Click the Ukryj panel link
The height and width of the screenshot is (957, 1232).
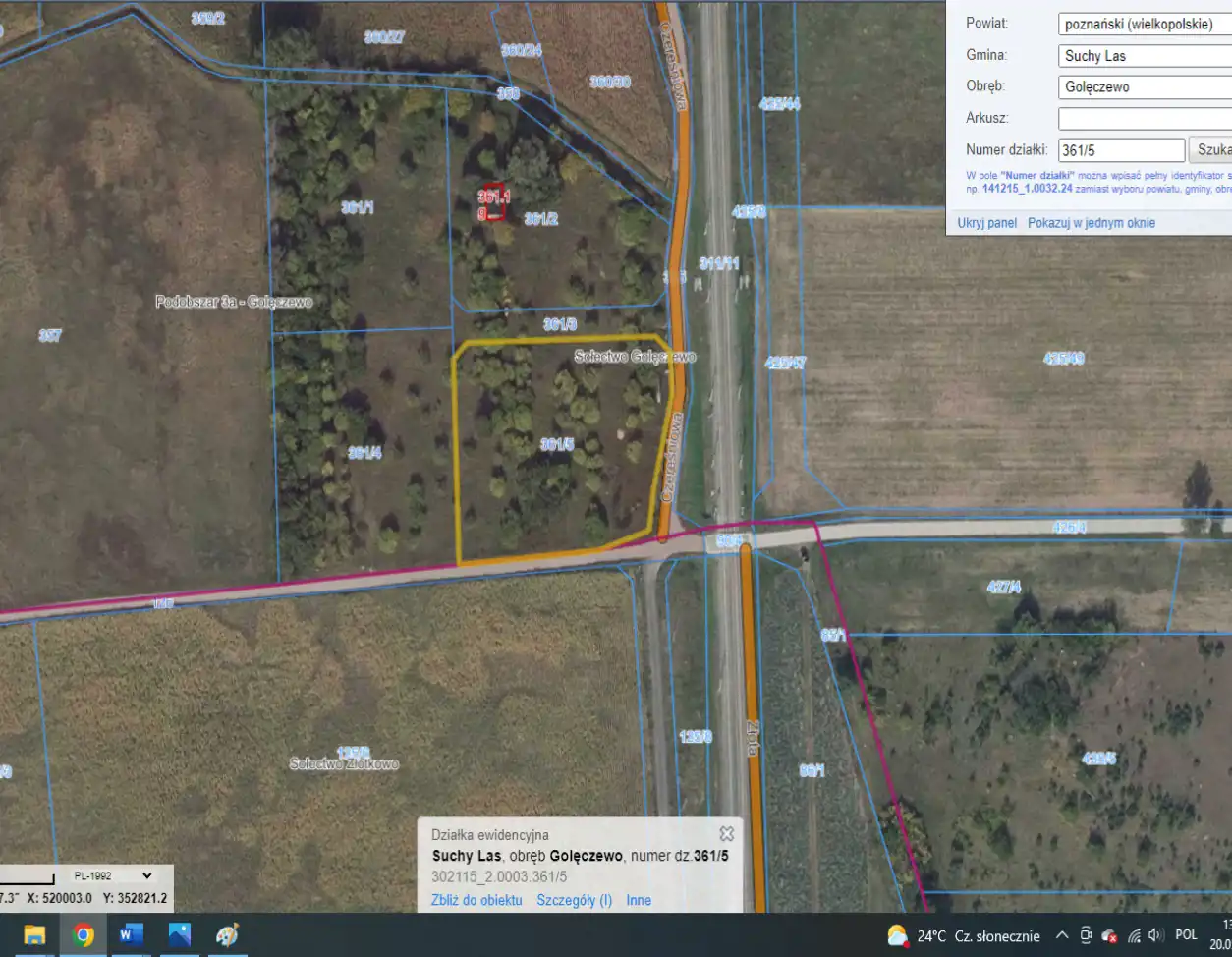coord(986,223)
